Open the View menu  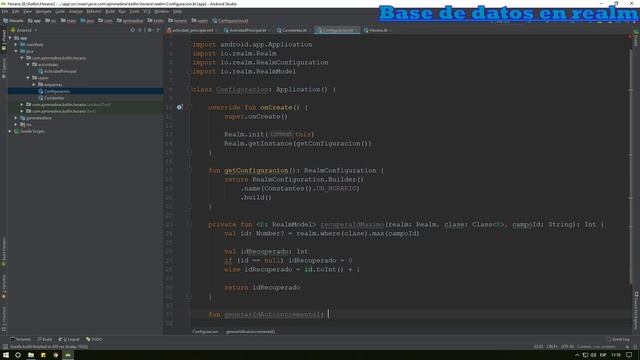tap(27, 11)
